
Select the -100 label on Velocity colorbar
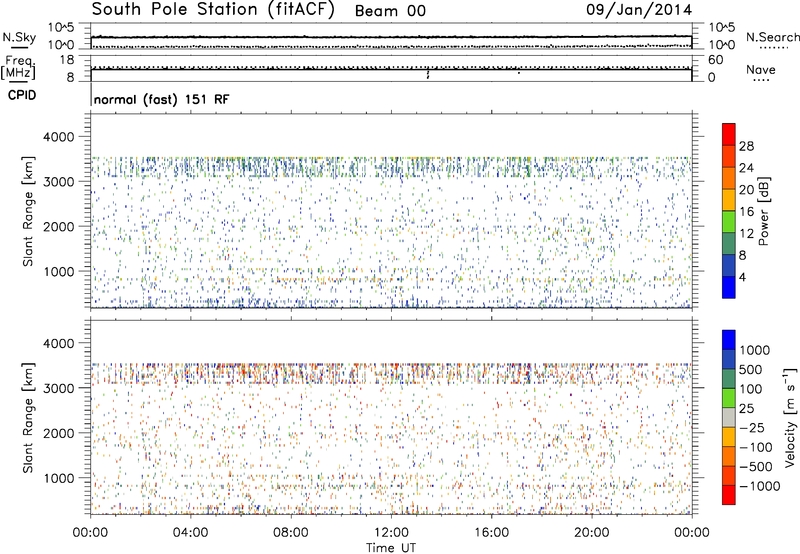point(756,447)
